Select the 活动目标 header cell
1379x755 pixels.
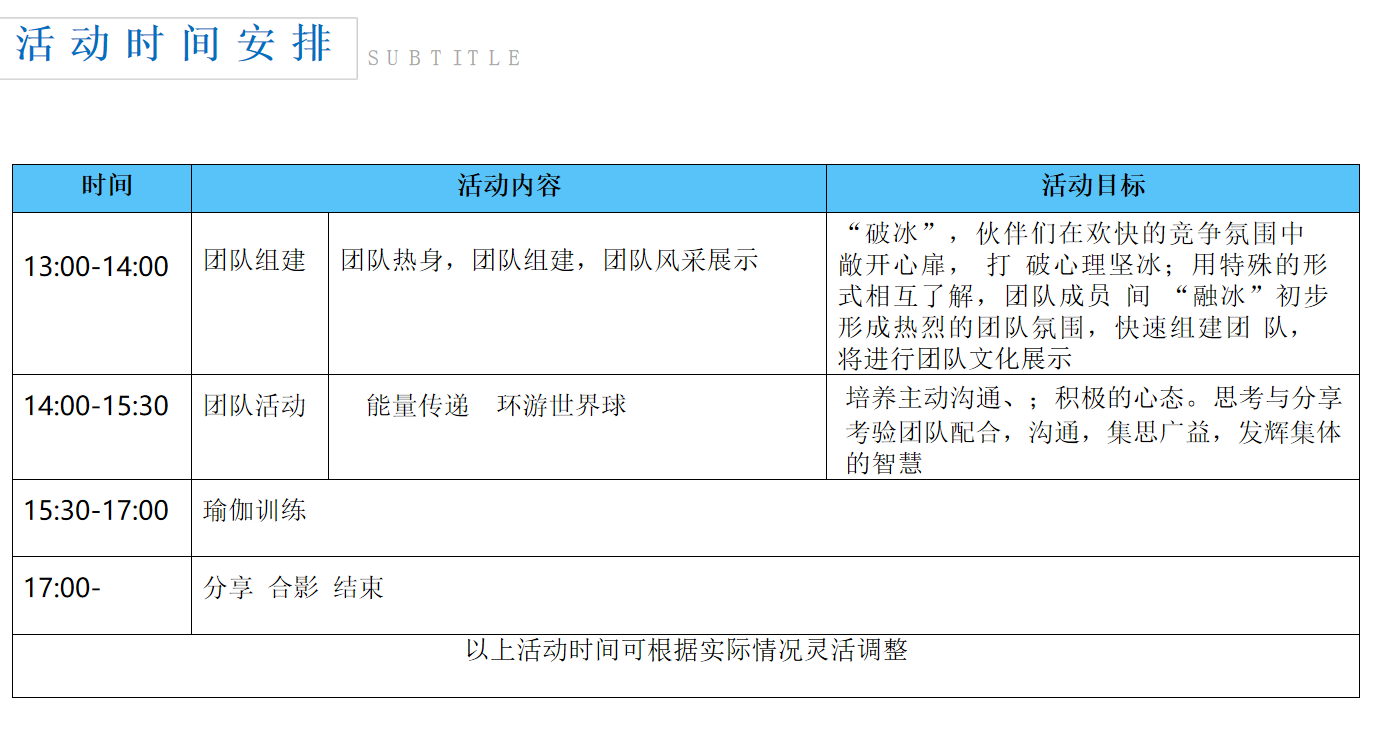click(x=1093, y=188)
